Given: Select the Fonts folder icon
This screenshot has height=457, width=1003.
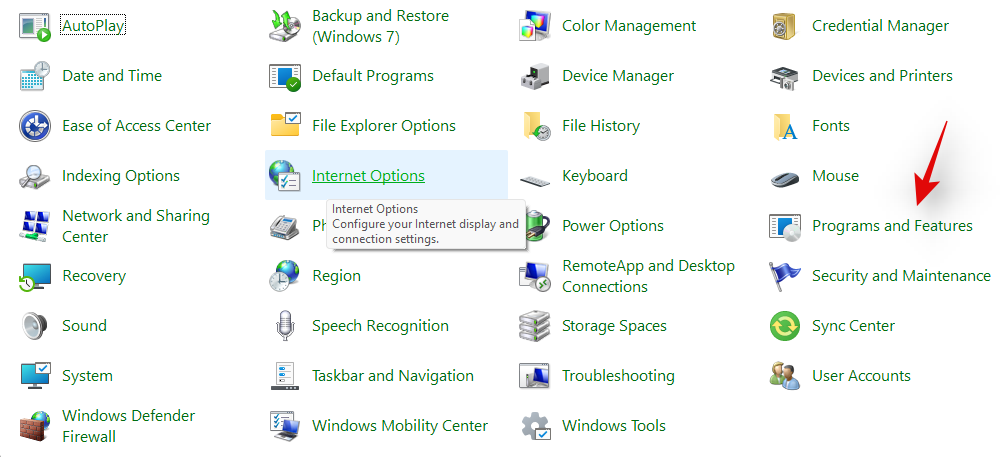Looking at the screenshot, I should coord(785,126).
